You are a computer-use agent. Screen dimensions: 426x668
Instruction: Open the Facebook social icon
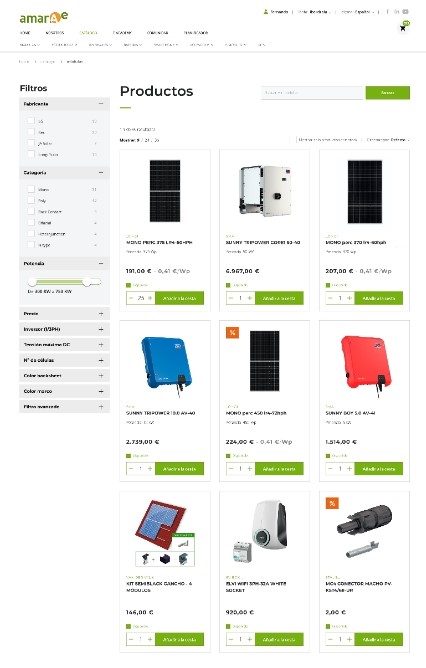tap(387, 12)
